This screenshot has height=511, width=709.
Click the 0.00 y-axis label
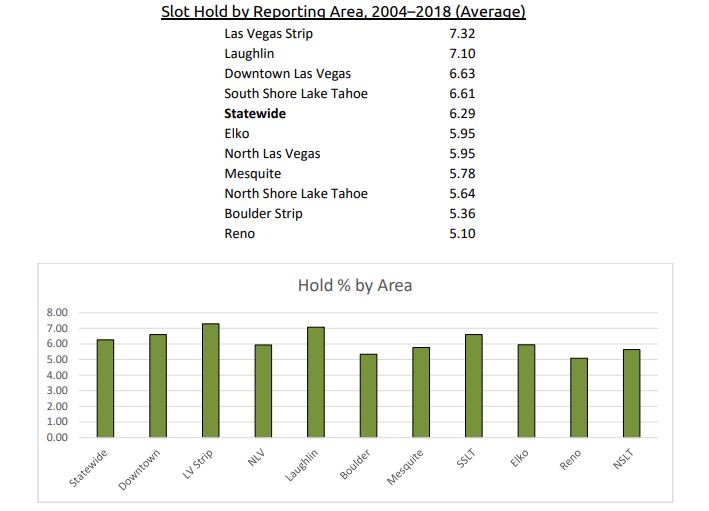(x=57, y=437)
